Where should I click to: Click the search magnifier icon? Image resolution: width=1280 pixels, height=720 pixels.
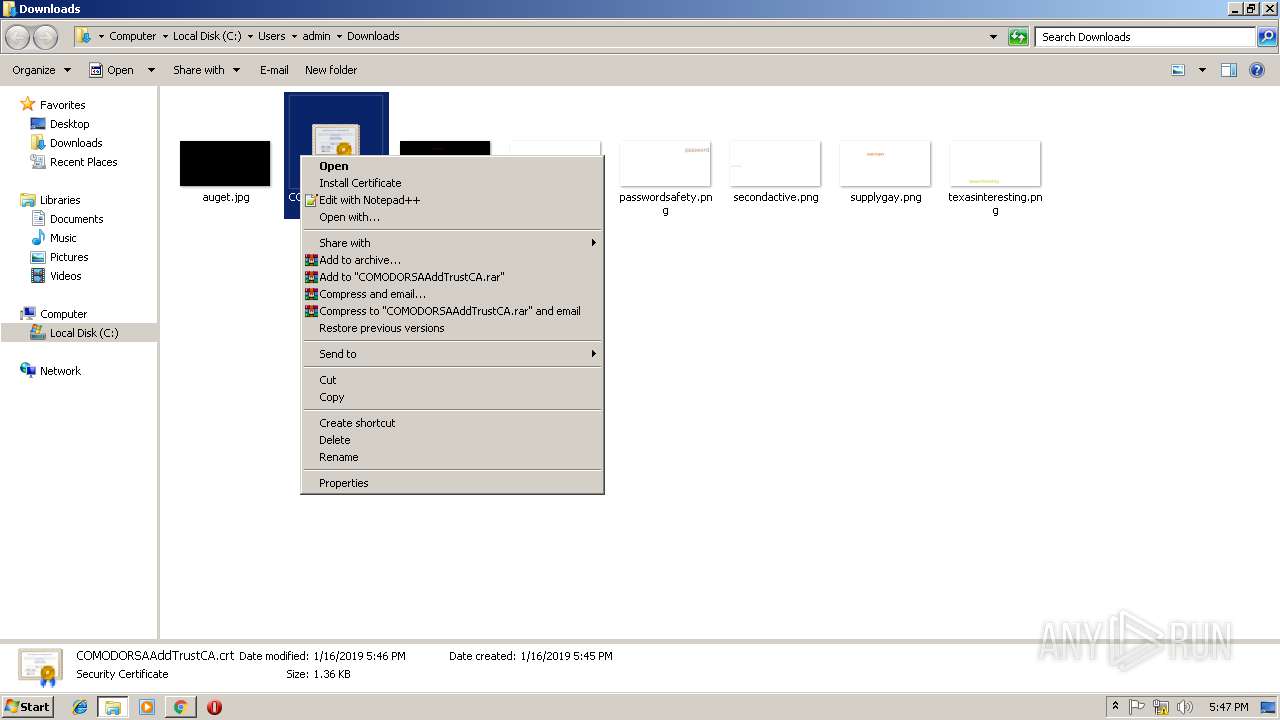1267,37
